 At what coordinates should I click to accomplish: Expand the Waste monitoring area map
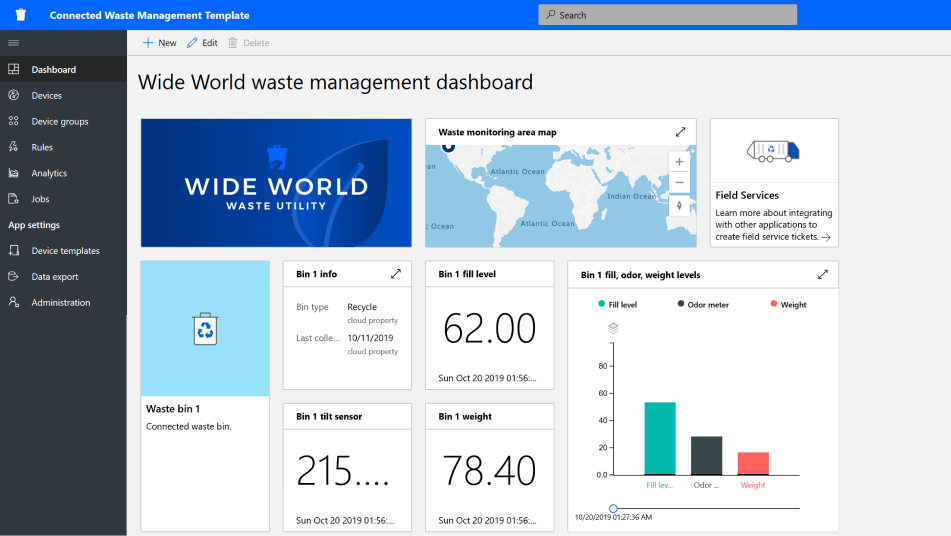(x=681, y=132)
